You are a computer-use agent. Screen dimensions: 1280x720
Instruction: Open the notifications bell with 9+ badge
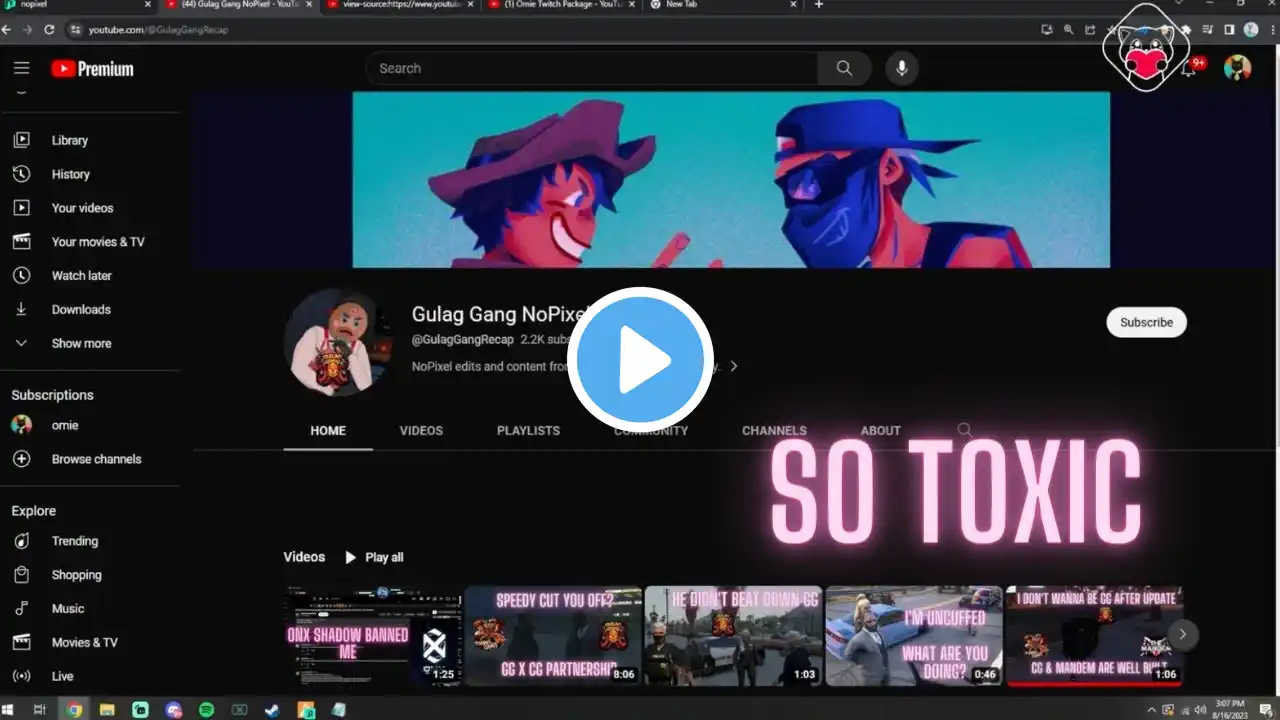(1189, 68)
